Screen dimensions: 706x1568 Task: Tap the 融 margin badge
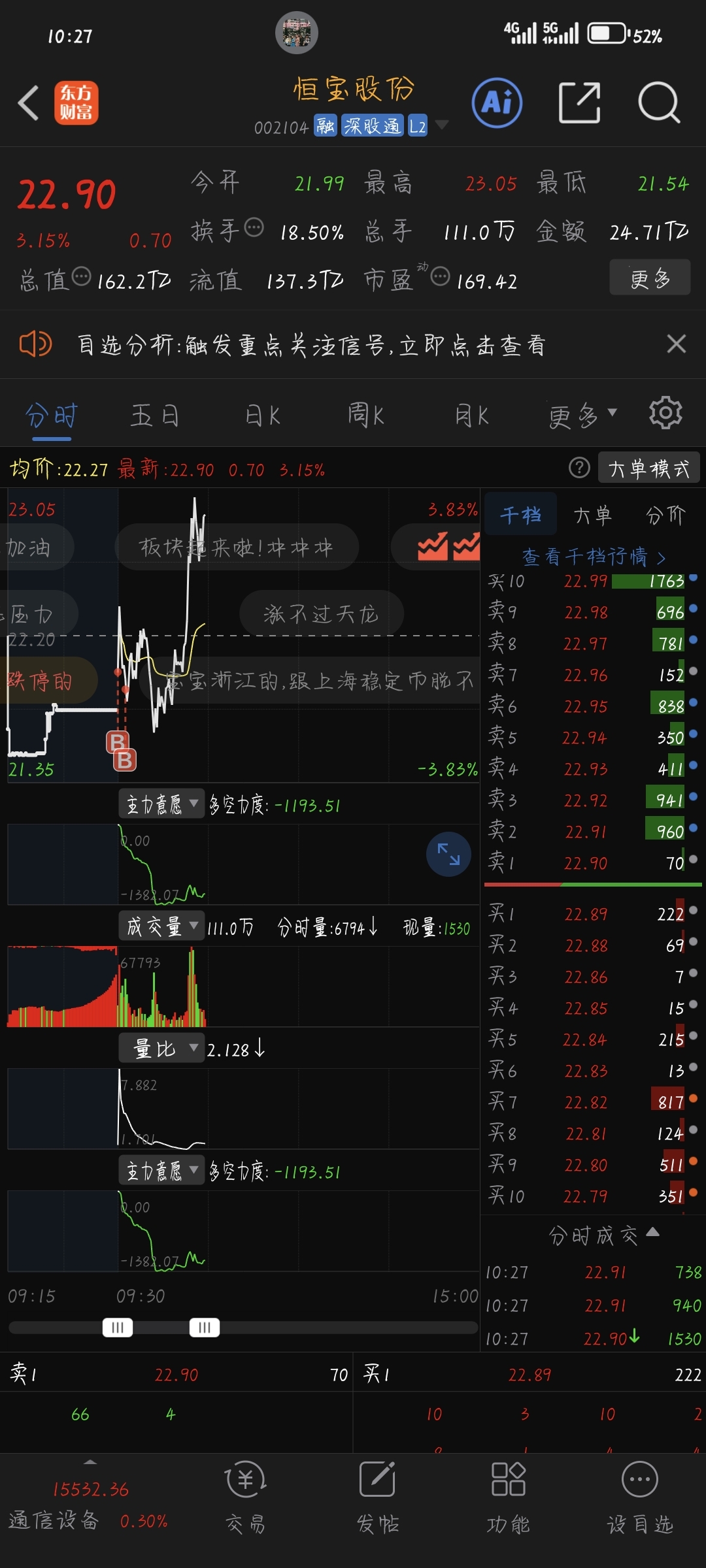[325, 125]
